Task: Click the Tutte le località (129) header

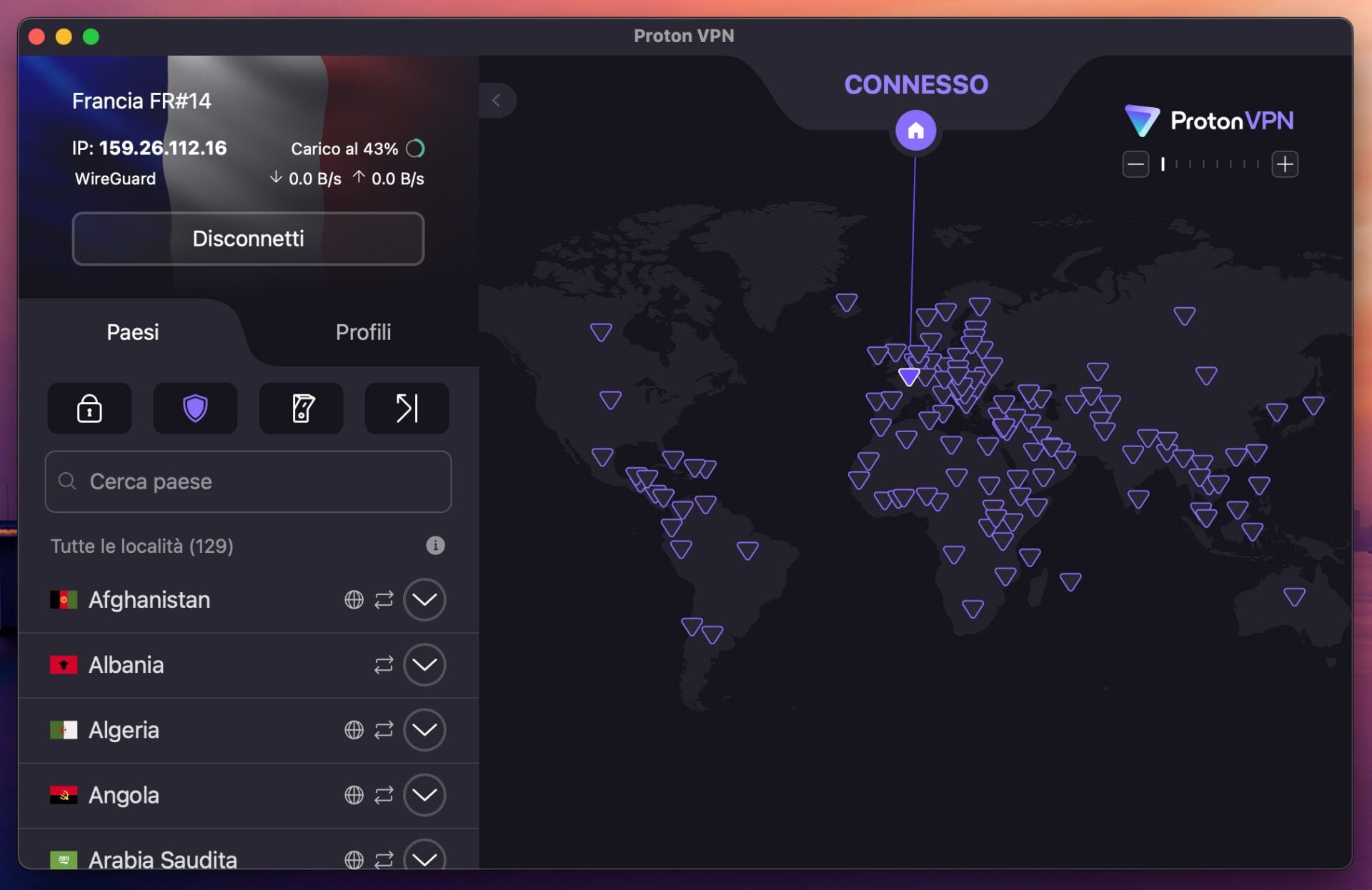Action: [x=141, y=546]
